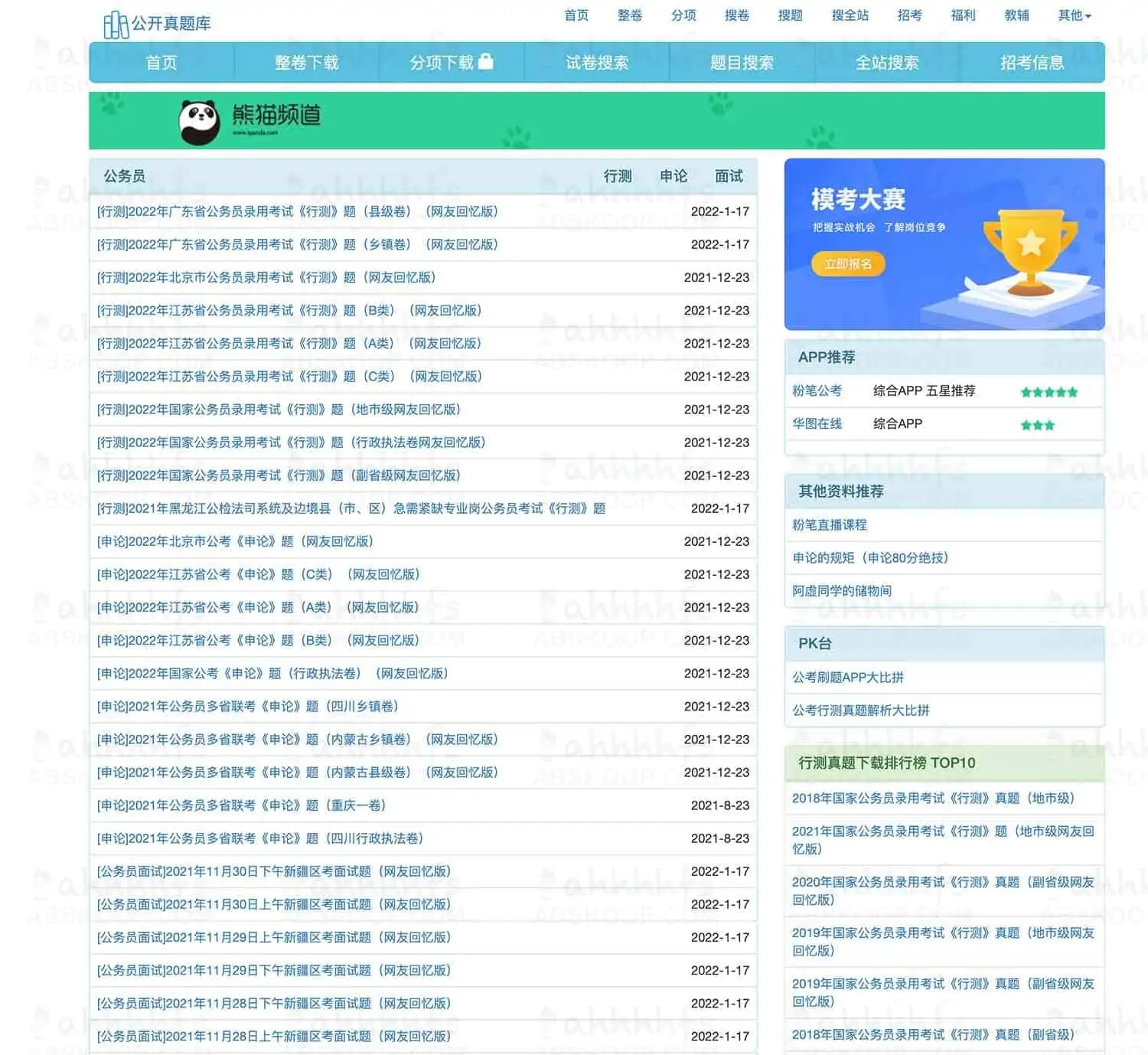The height and width of the screenshot is (1055, 1148).
Task: Click the three-star rating for 华图在线
Action: tap(1038, 423)
